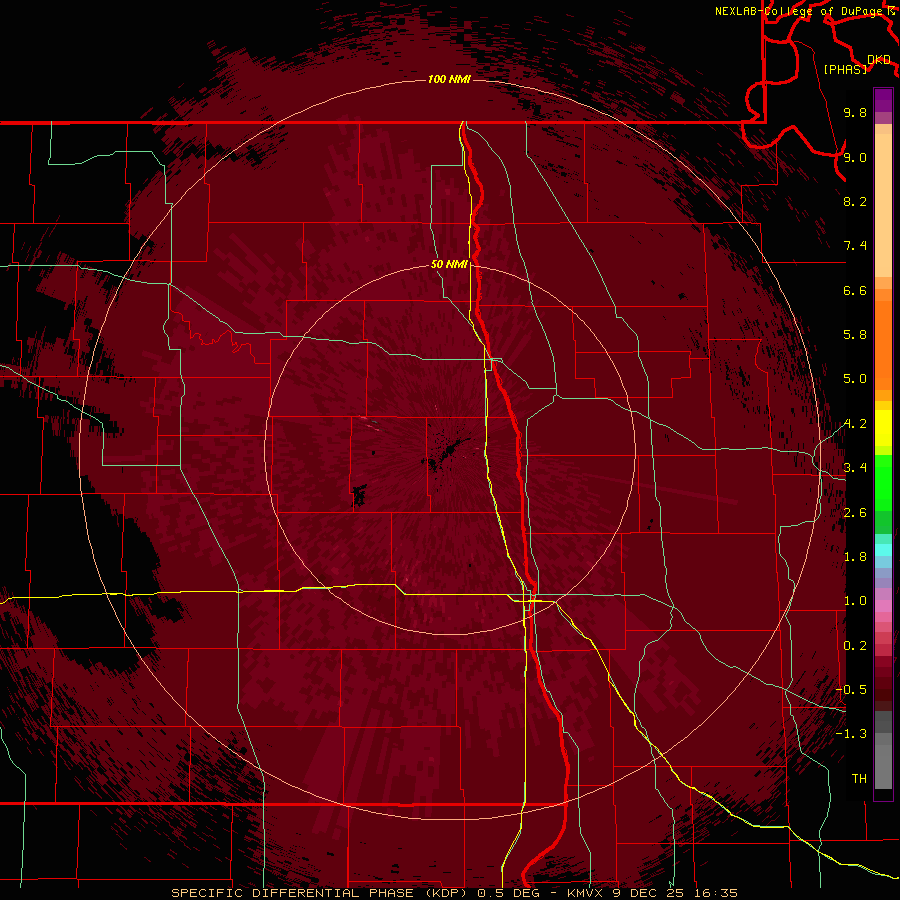Click the yellow color band on the scale
The height and width of the screenshot is (900, 900).
point(883,428)
